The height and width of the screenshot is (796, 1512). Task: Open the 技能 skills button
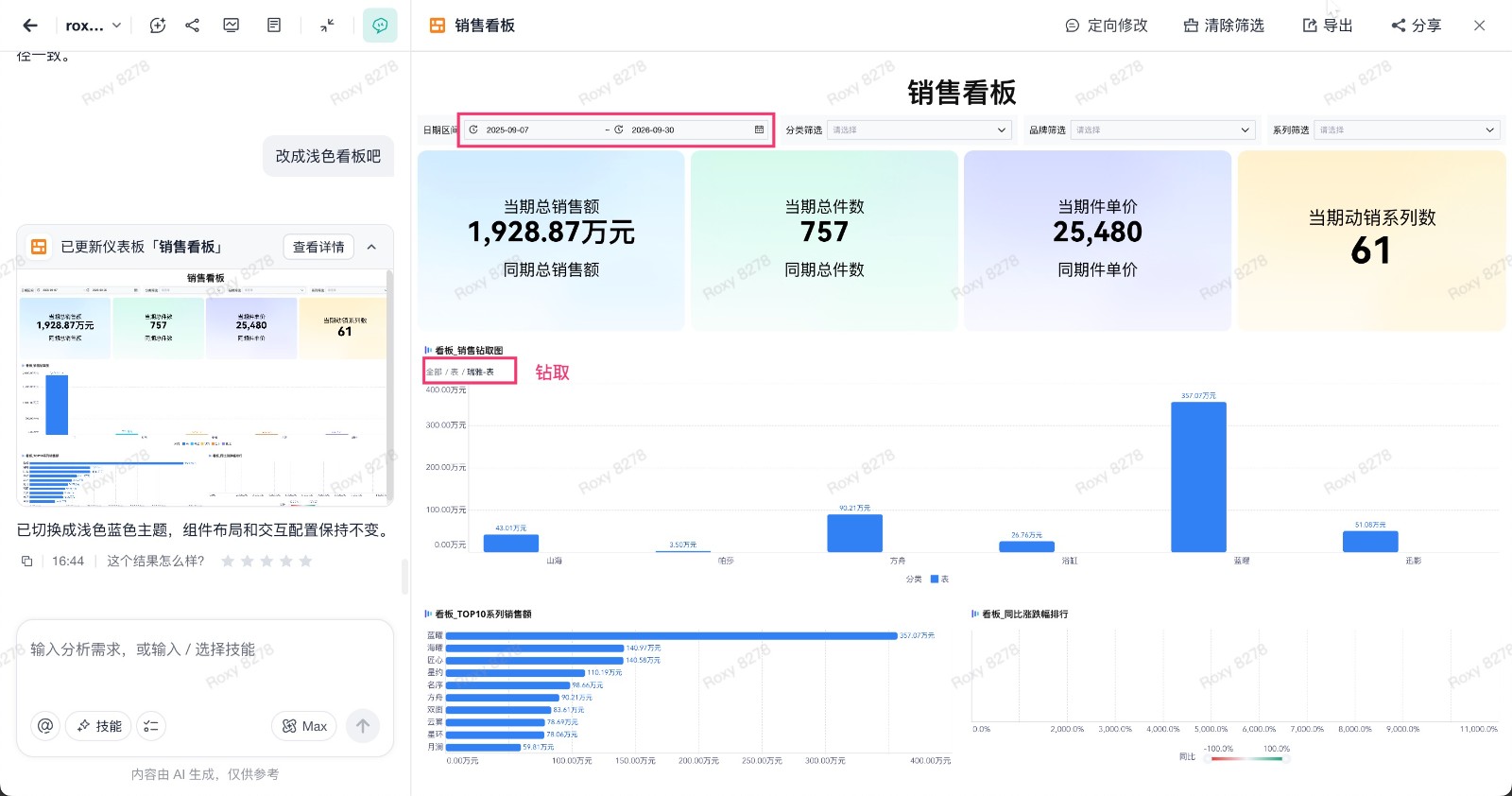click(x=99, y=725)
